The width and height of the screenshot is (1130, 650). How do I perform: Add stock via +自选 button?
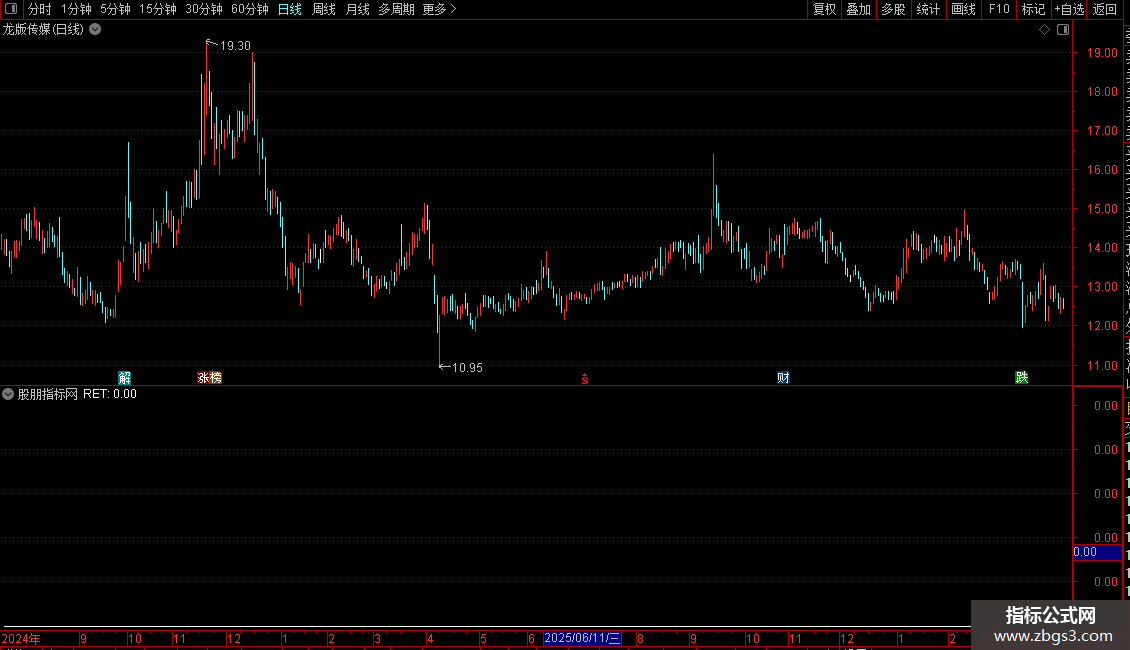[x=1069, y=9]
